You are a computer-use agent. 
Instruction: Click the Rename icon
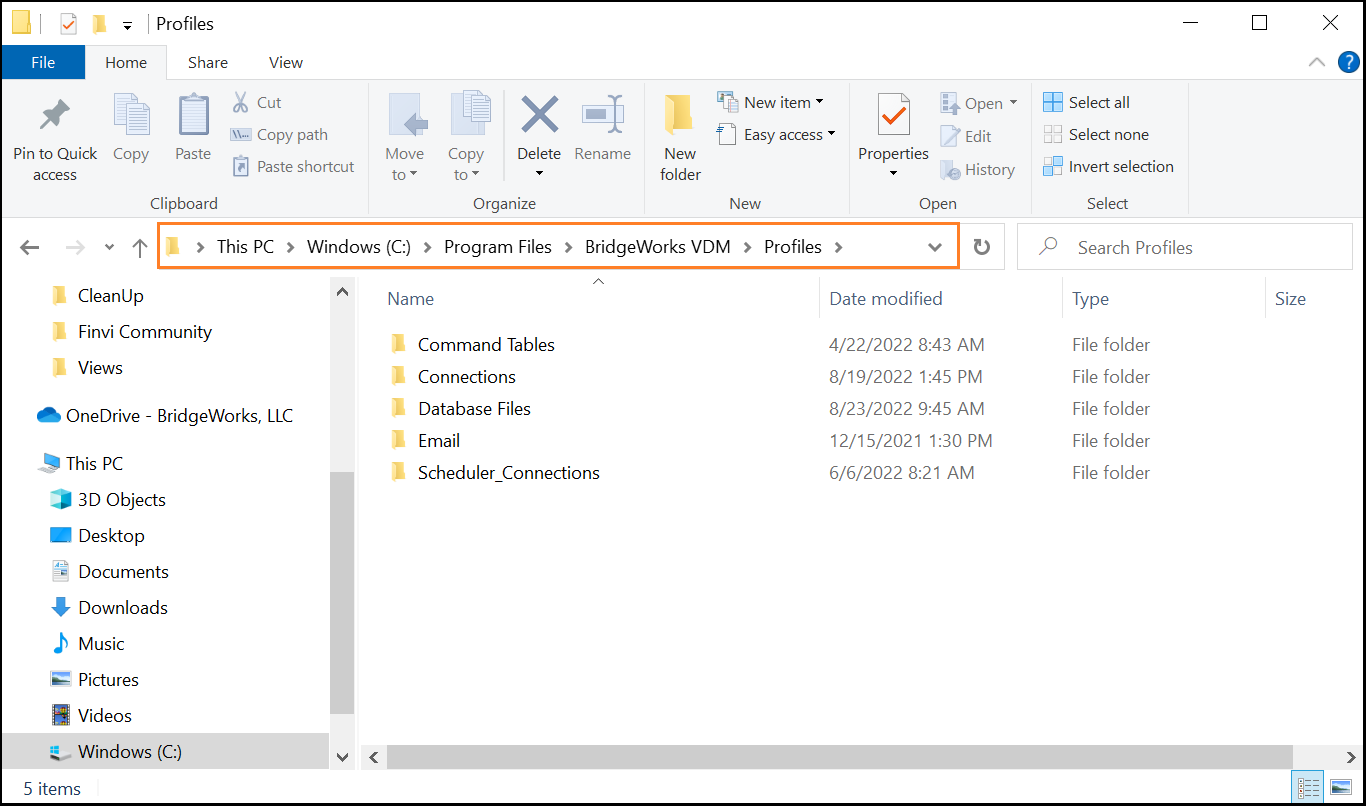click(603, 116)
